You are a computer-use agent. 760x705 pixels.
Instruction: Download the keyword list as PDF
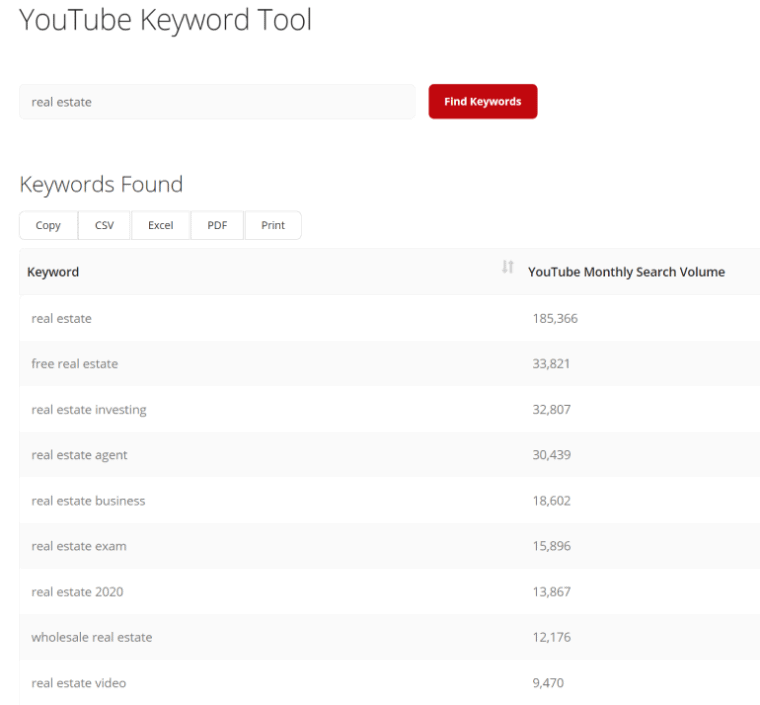tap(217, 226)
